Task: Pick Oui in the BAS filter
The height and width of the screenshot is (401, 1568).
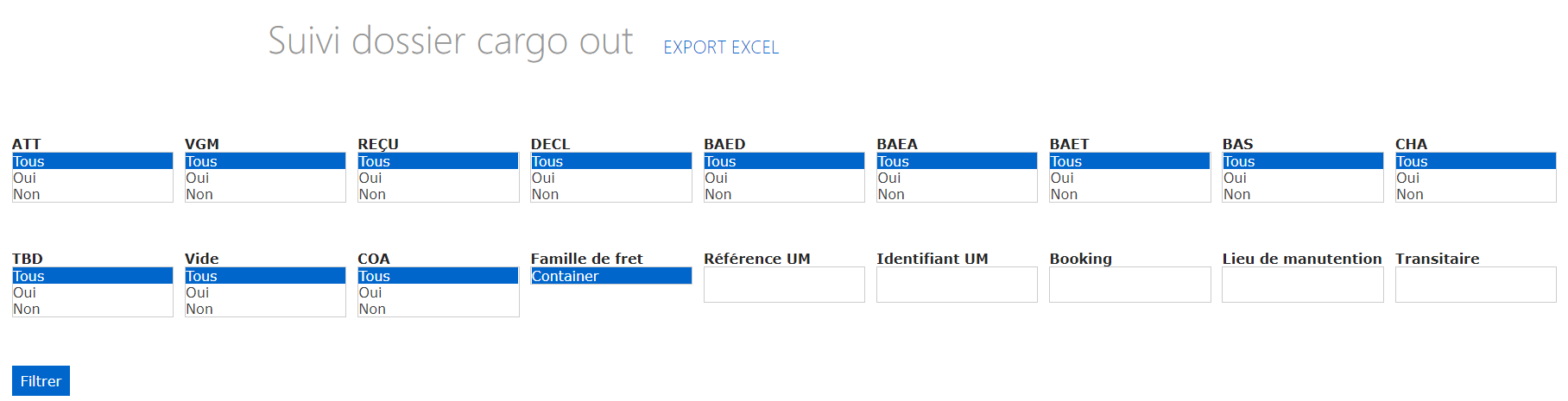Action: [x=1302, y=178]
